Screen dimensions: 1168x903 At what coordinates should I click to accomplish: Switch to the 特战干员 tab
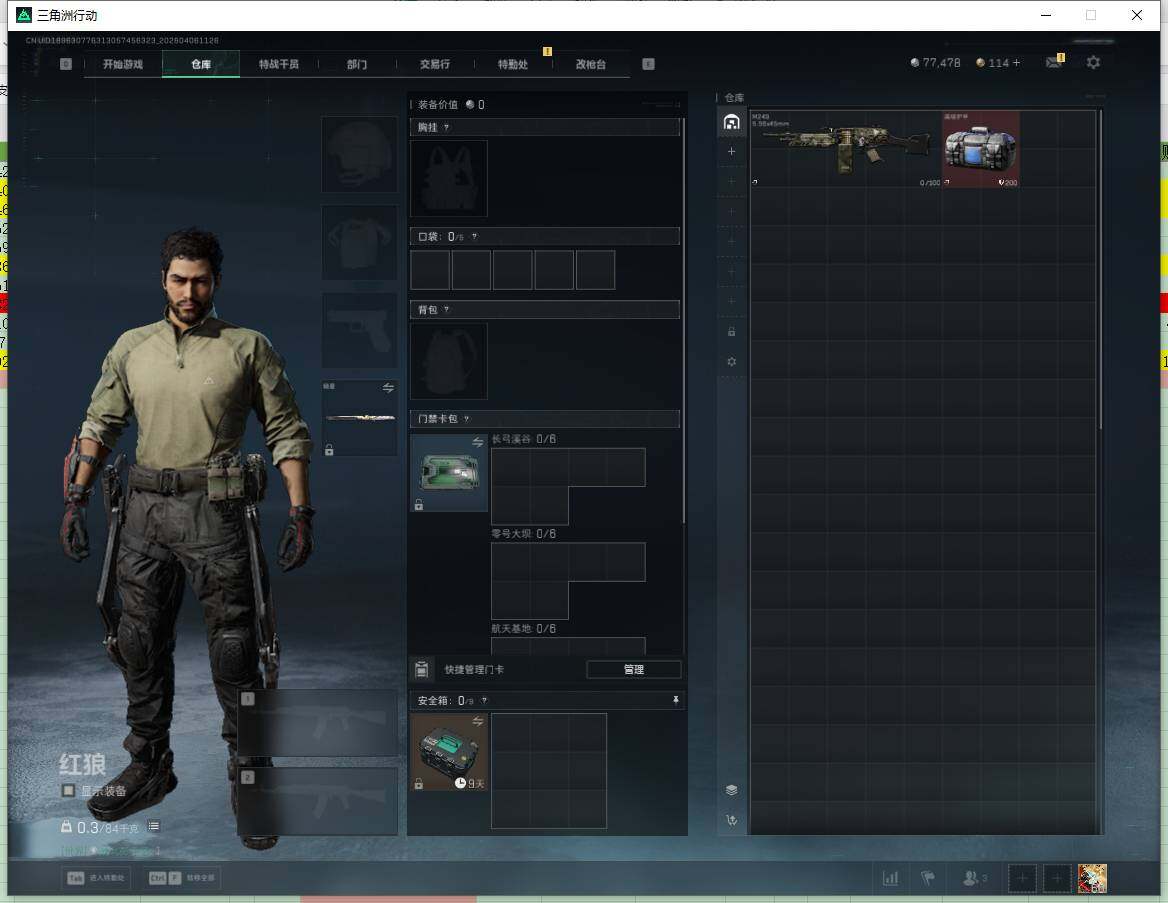(279, 64)
